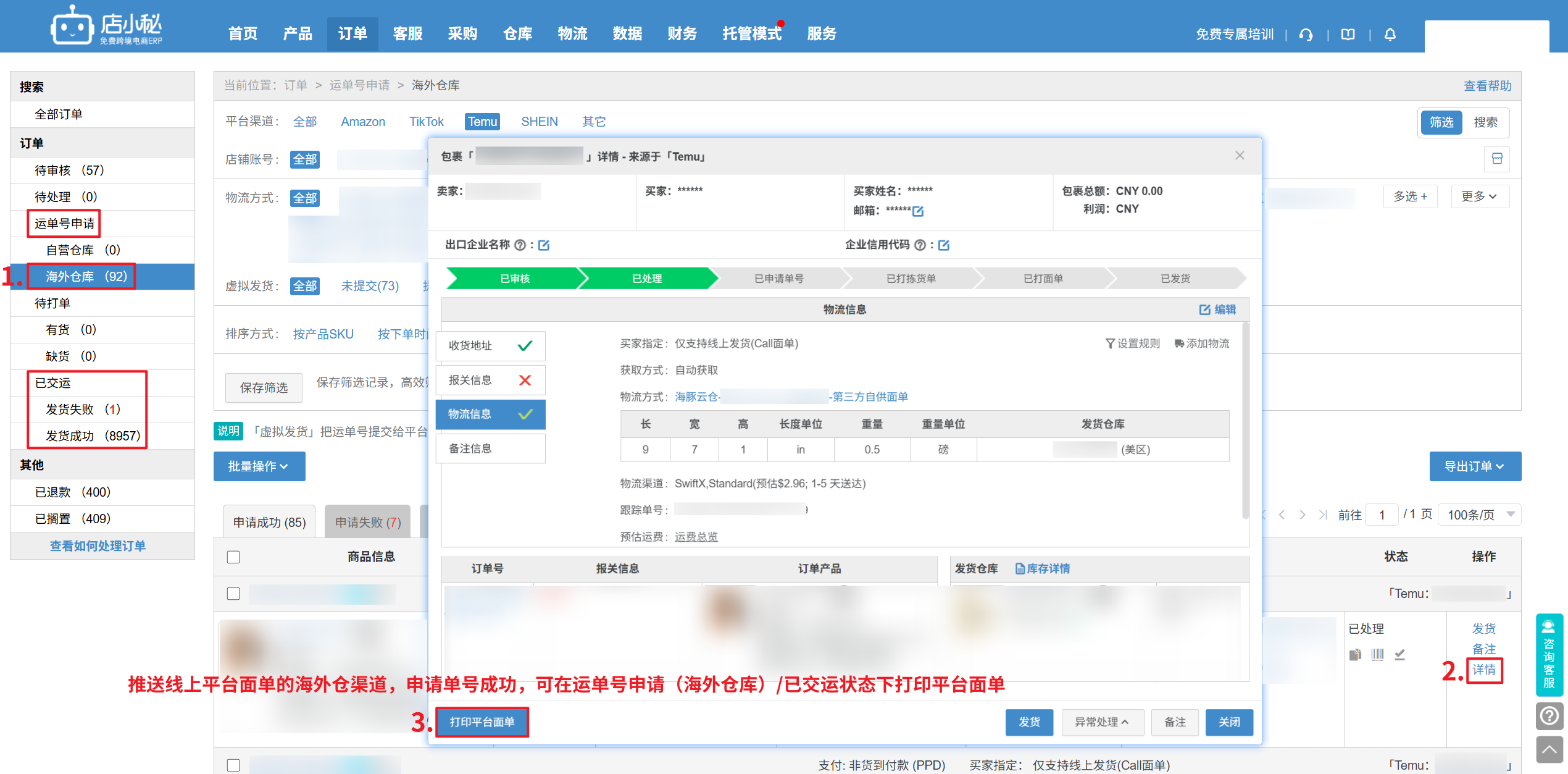Click the customer service headset icon
The image size is (1568, 774).
pyautogui.click(x=1306, y=35)
